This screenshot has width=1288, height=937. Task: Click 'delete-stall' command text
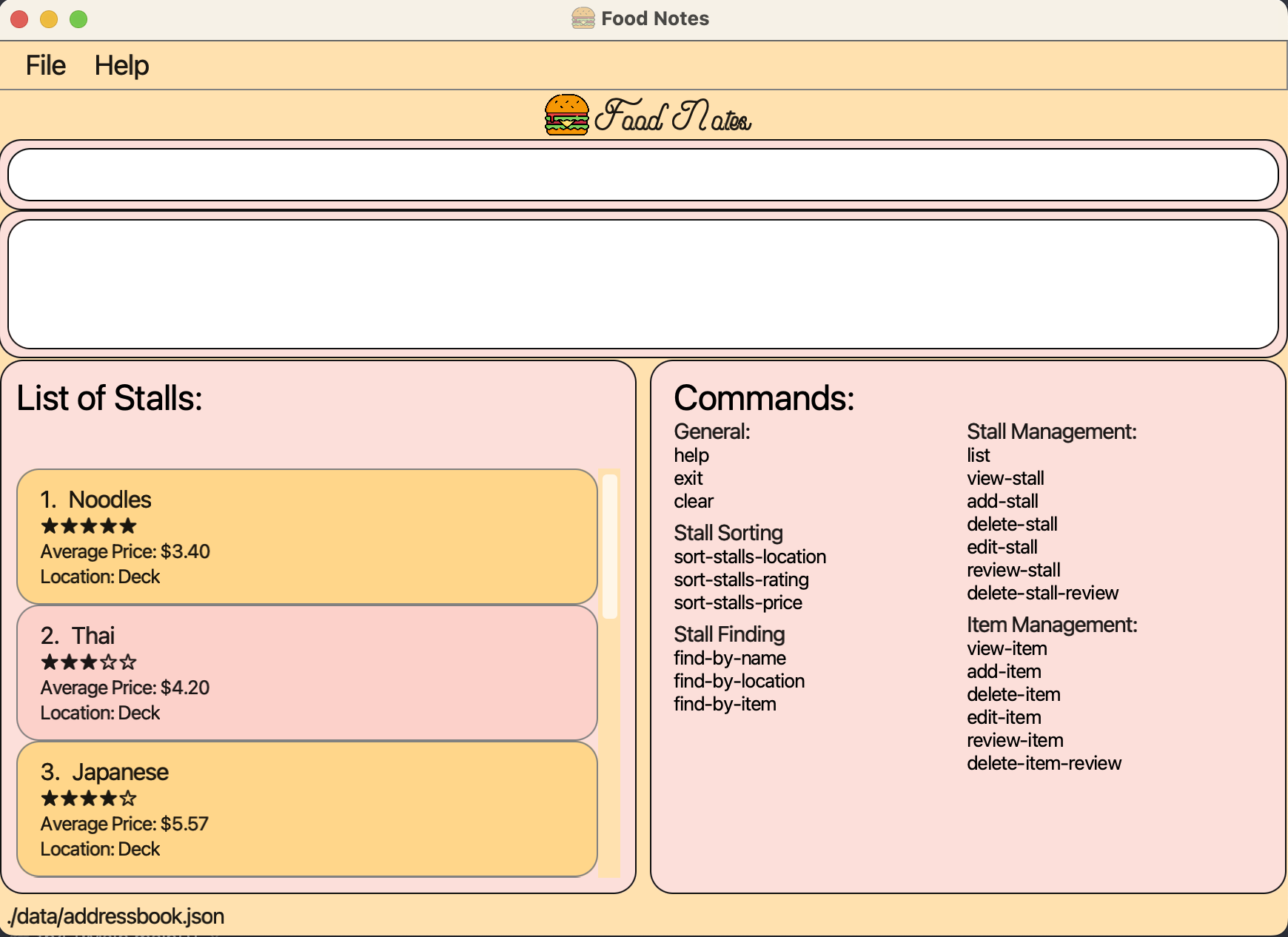coord(1012,524)
